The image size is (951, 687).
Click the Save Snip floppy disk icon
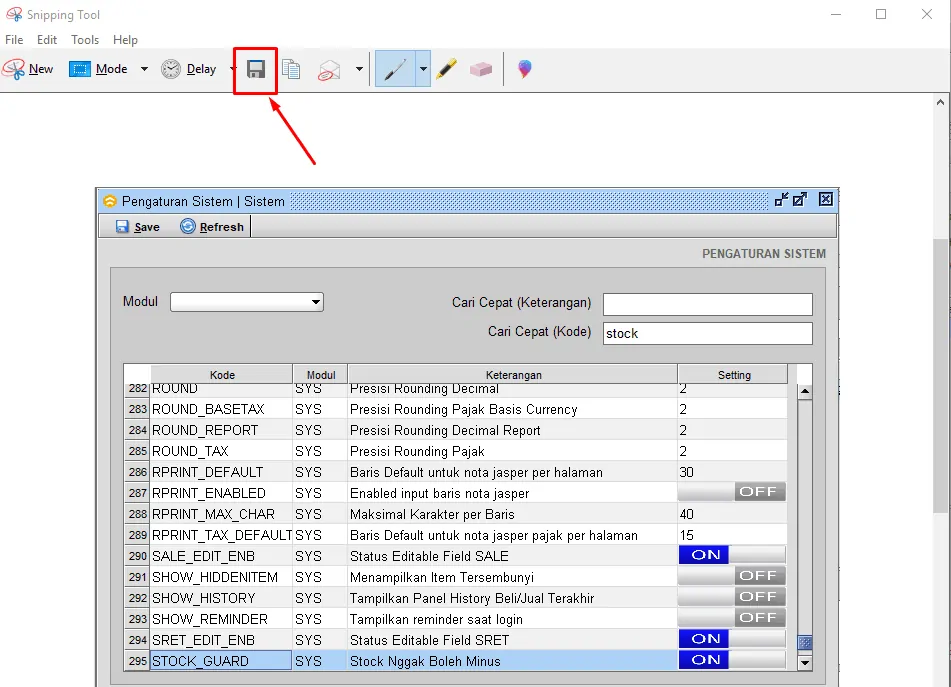255,70
